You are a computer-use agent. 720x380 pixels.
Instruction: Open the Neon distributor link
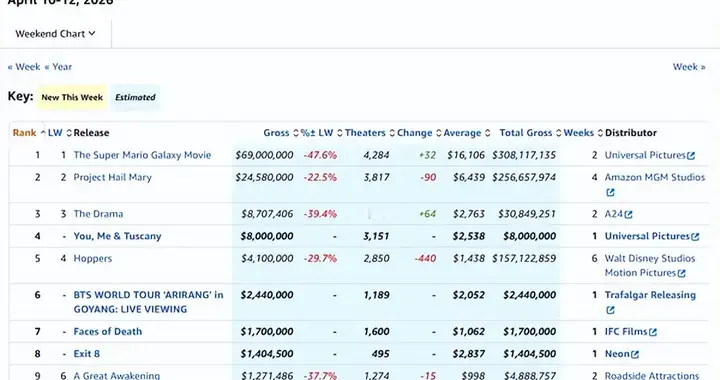tap(617, 354)
